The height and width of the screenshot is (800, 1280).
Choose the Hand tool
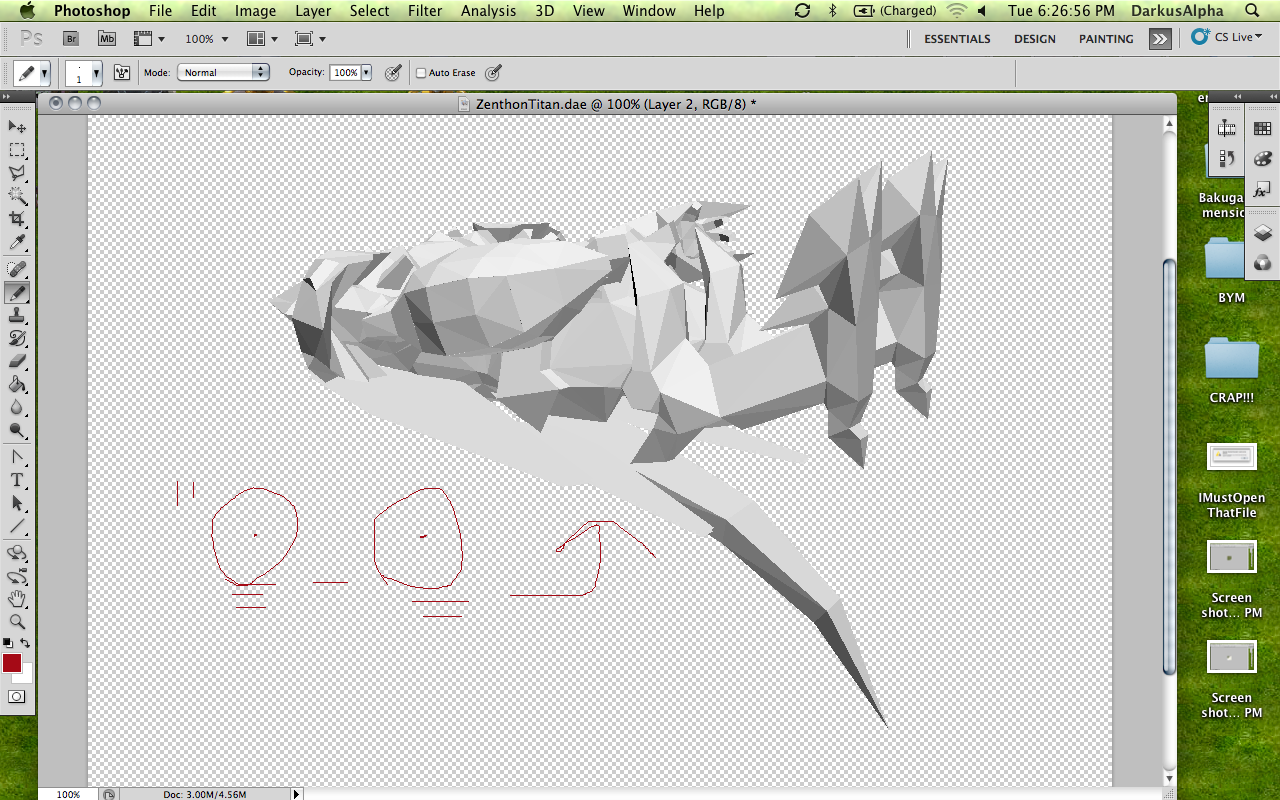(x=17, y=599)
